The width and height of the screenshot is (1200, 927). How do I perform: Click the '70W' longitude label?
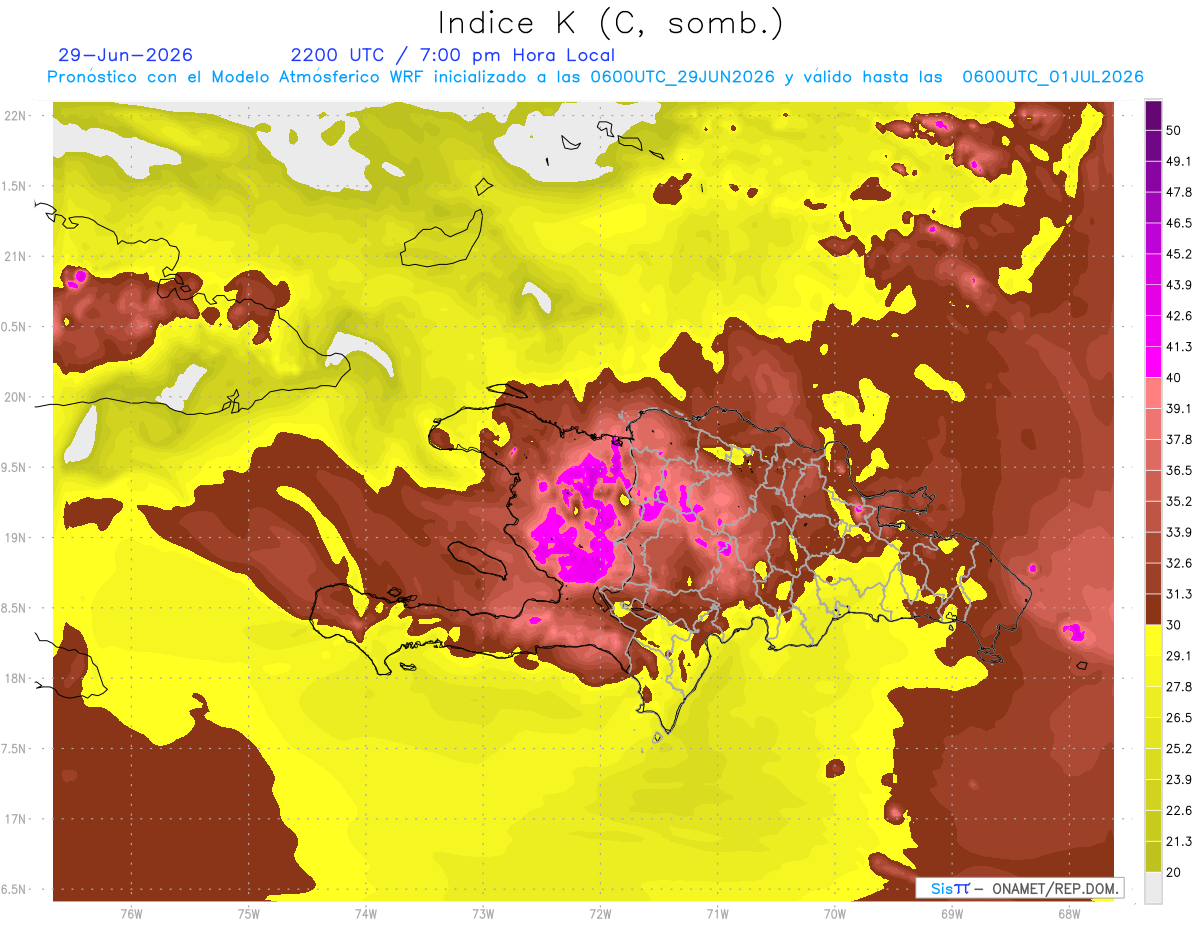[834, 913]
